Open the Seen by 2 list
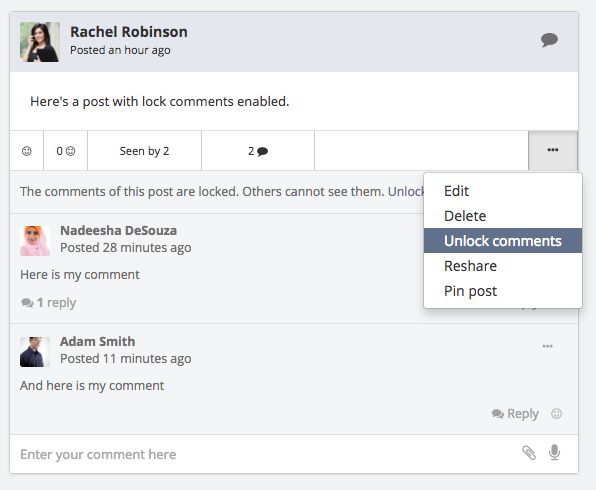The width and height of the screenshot is (596, 490). click(144, 151)
